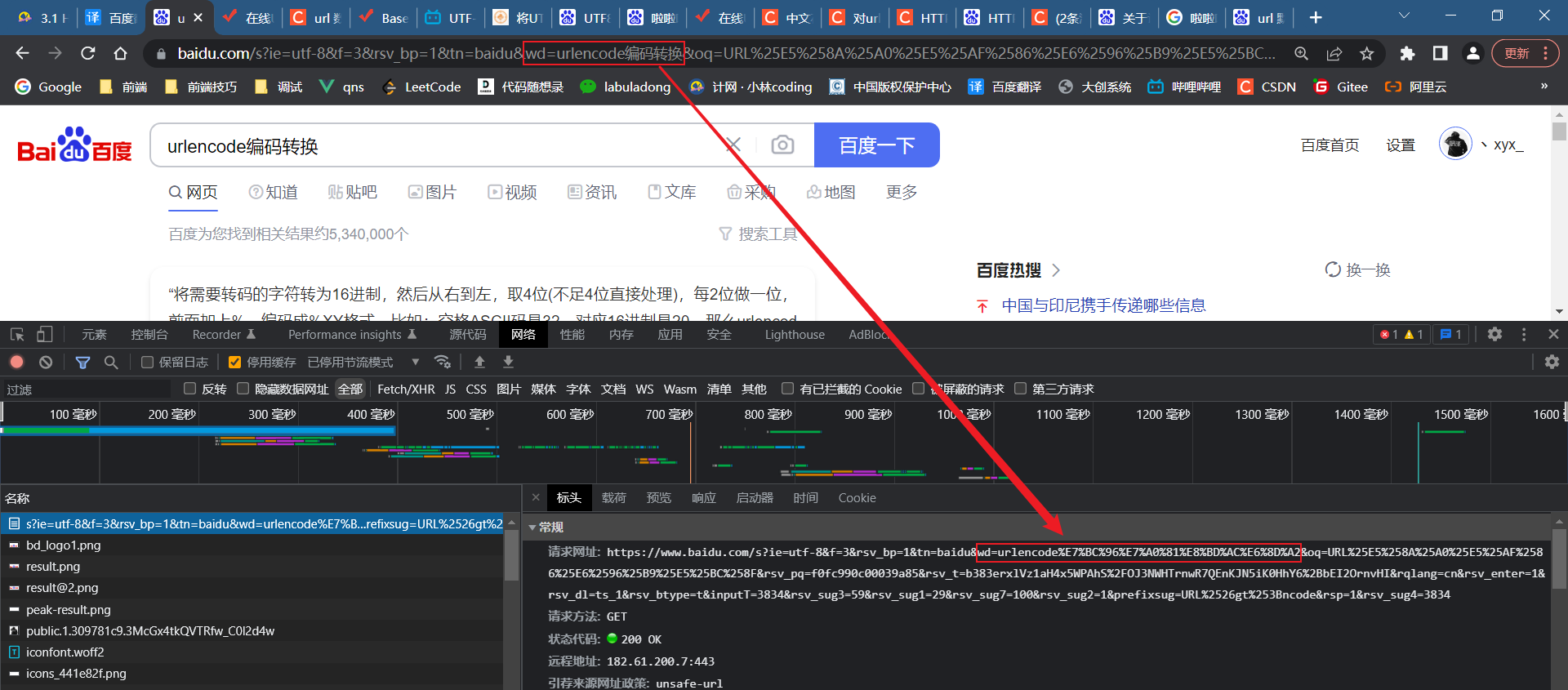Open the browser side panel icon
1568x690 pixels.
point(1440,53)
